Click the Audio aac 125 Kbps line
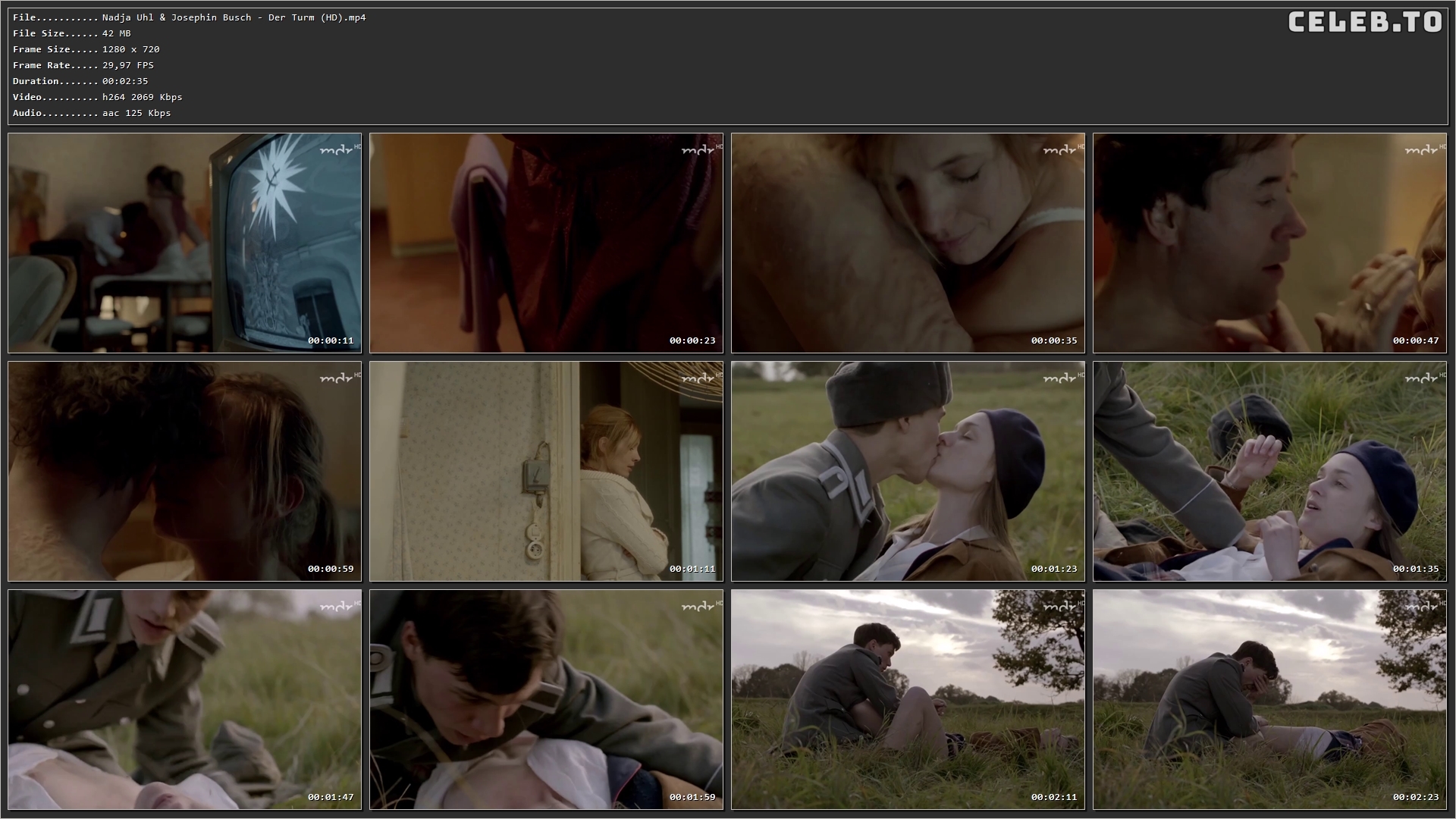This screenshot has height=819, width=1456. (x=92, y=113)
